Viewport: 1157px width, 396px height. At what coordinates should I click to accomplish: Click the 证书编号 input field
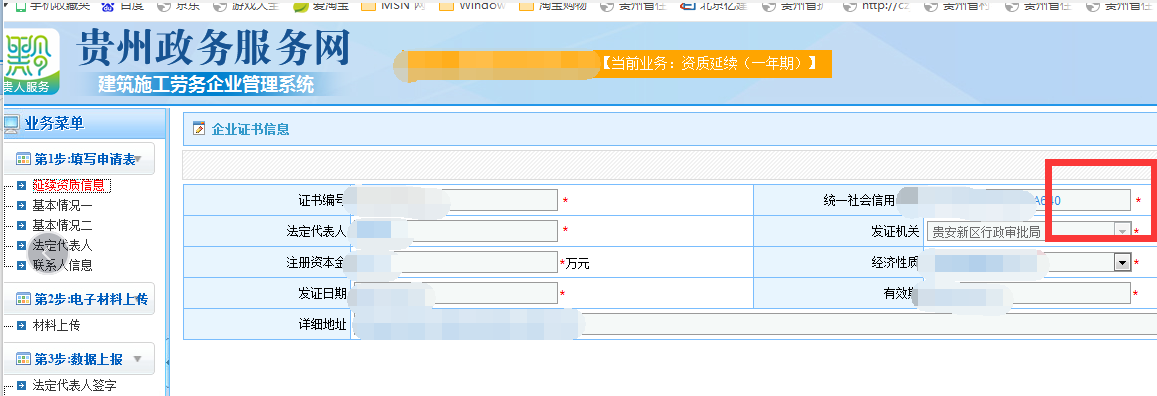[456, 200]
